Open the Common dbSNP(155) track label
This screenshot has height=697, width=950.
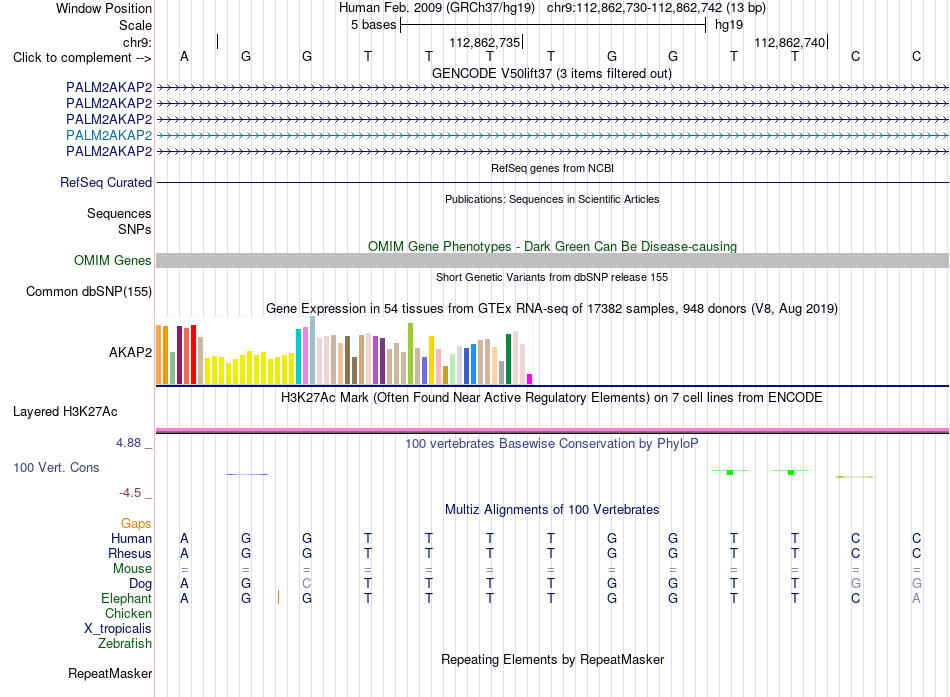pyautogui.click(x=89, y=292)
